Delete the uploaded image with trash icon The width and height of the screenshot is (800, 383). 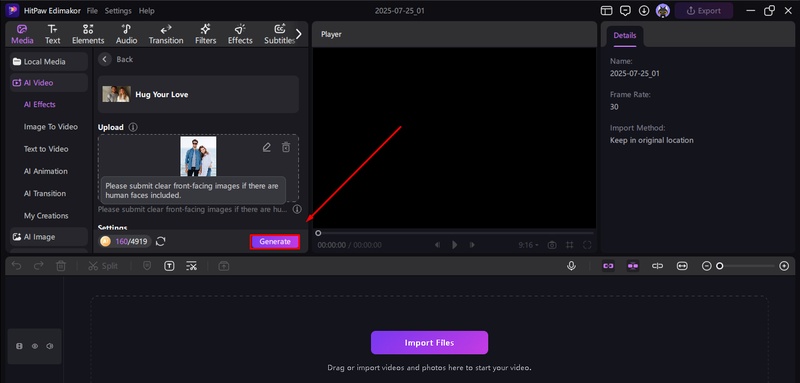tap(286, 147)
